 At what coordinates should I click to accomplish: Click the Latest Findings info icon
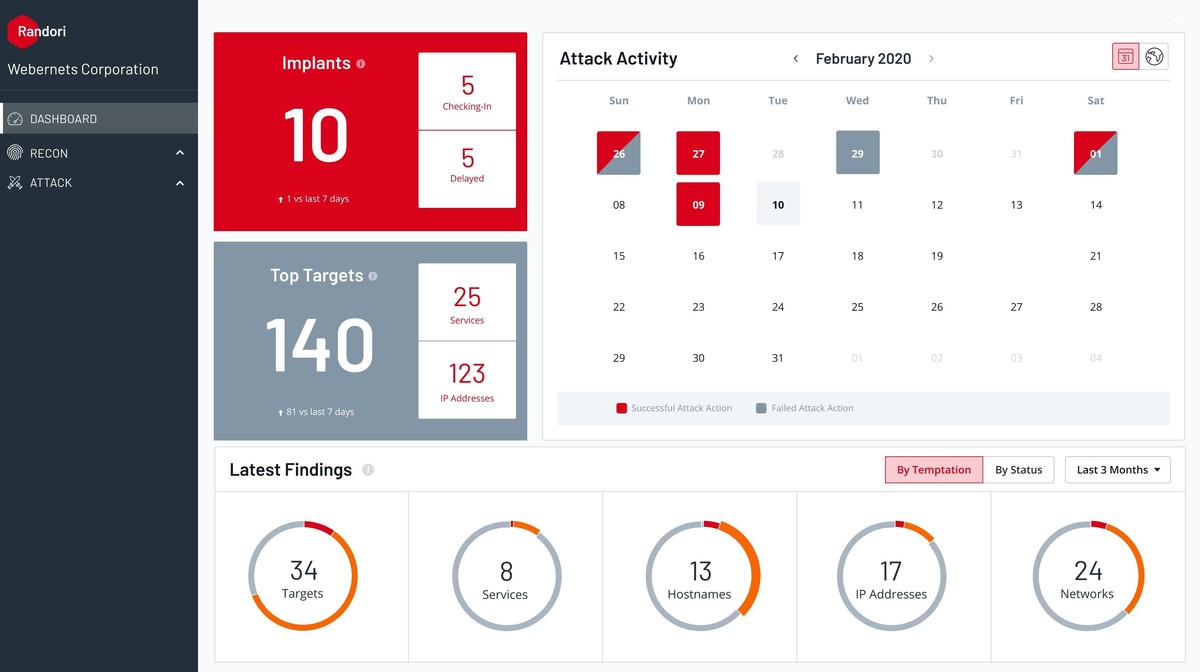(x=368, y=470)
